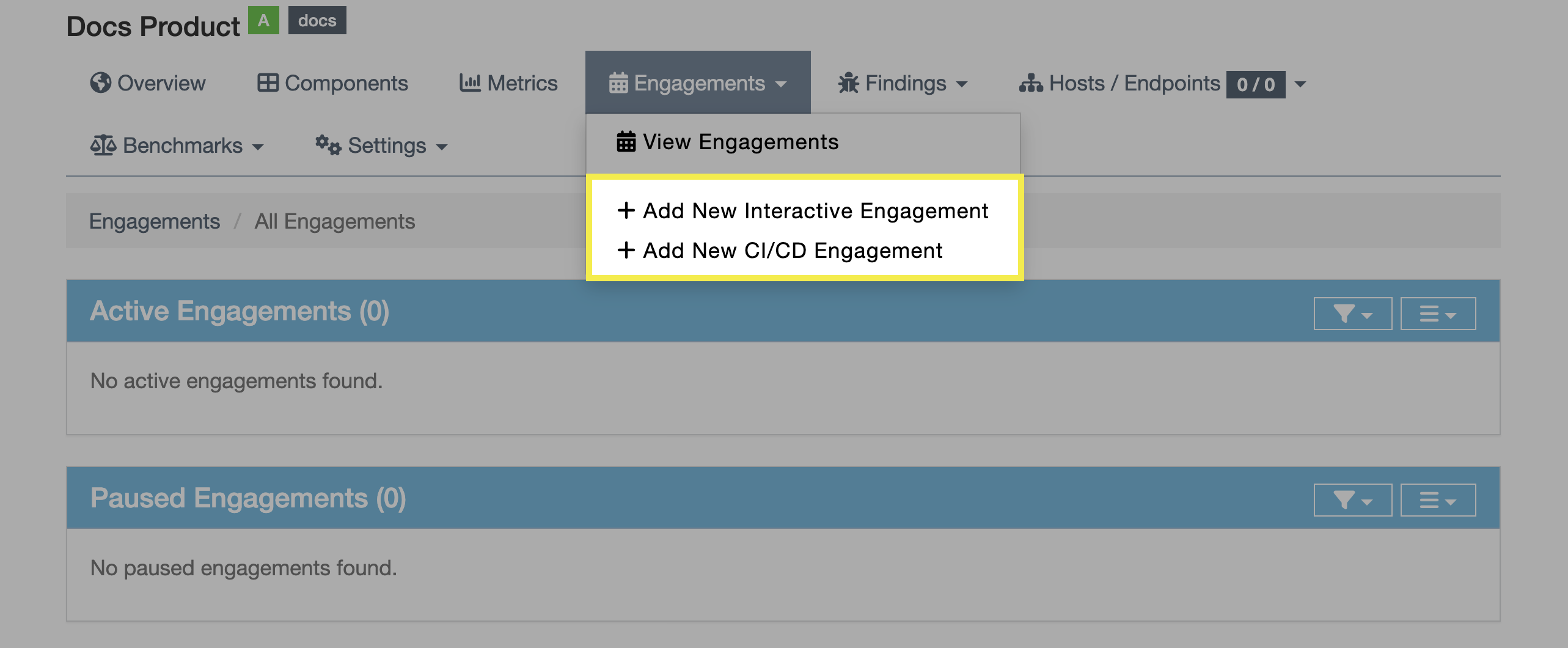The height and width of the screenshot is (648, 1568).
Task: Click the Components grid icon
Action: coord(268,83)
